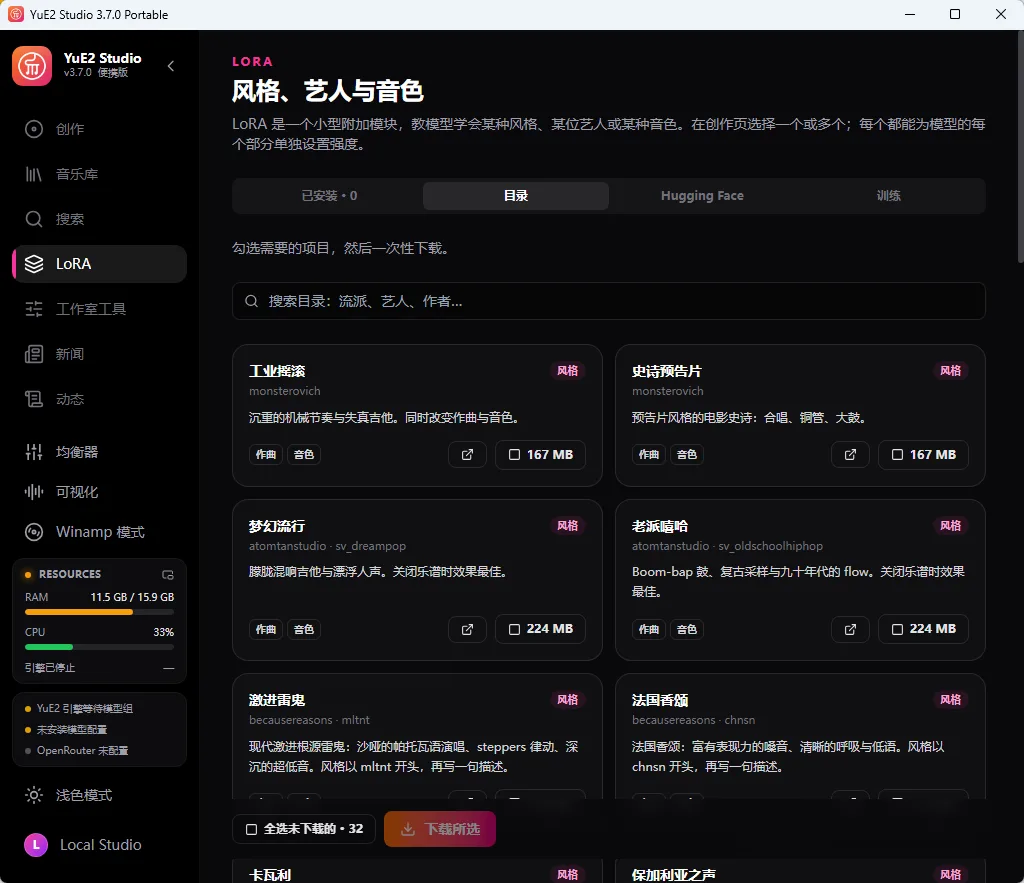
Task: Open external link for 史诗预告片
Action: (850, 455)
